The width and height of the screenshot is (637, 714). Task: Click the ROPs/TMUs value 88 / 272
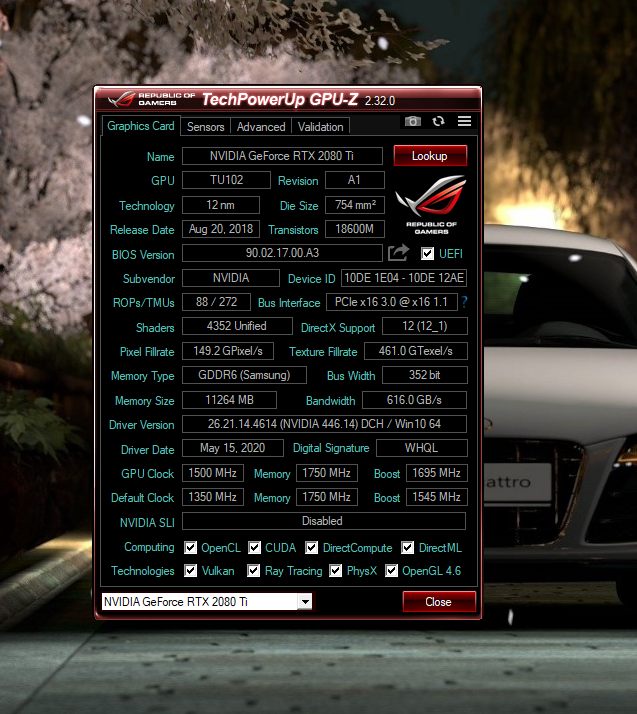click(216, 302)
